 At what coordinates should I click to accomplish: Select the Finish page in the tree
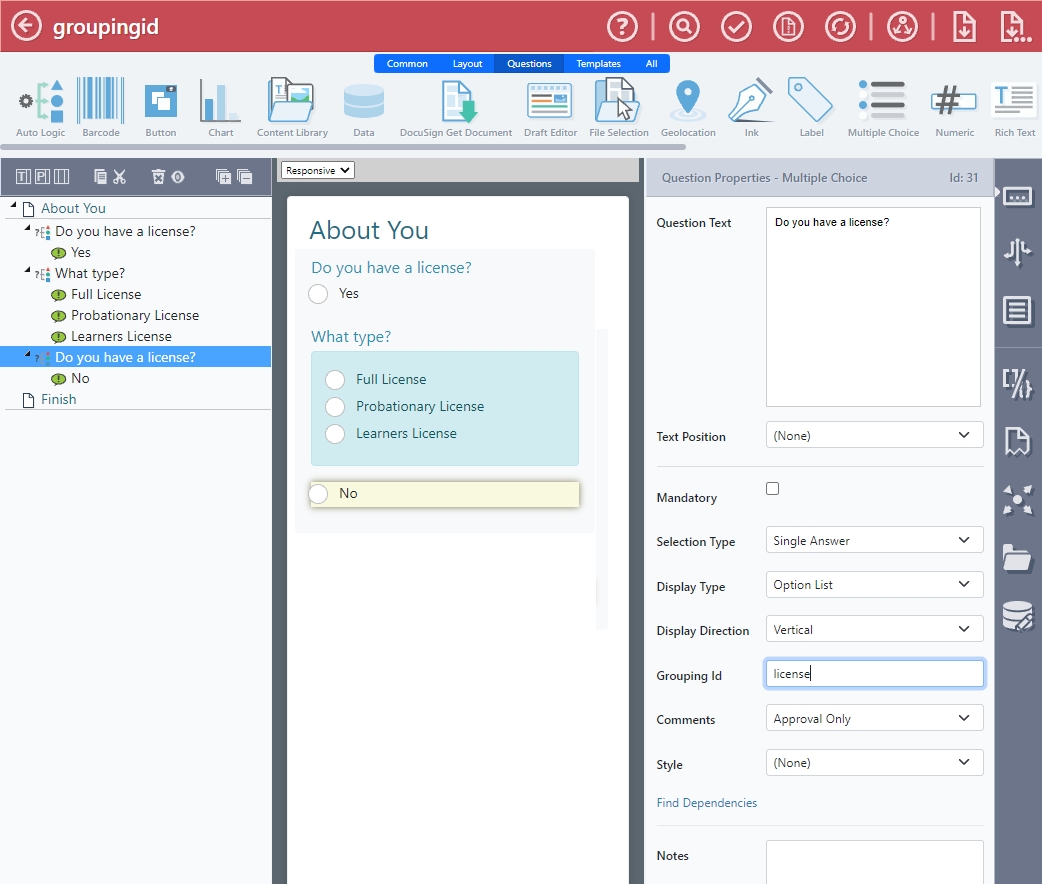point(58,399)
